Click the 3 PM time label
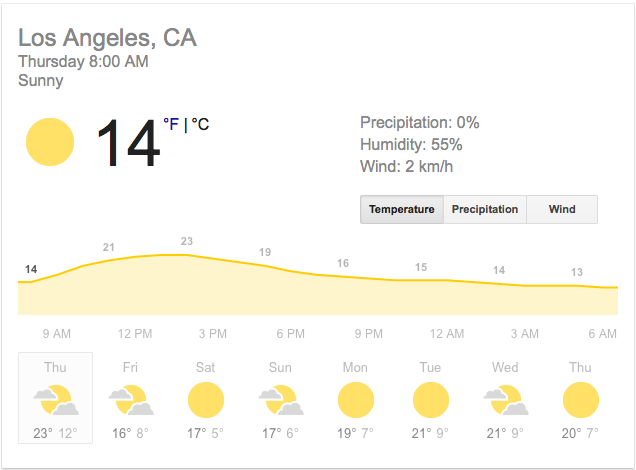Screen dimensions: 636x470 coord(213,334)
